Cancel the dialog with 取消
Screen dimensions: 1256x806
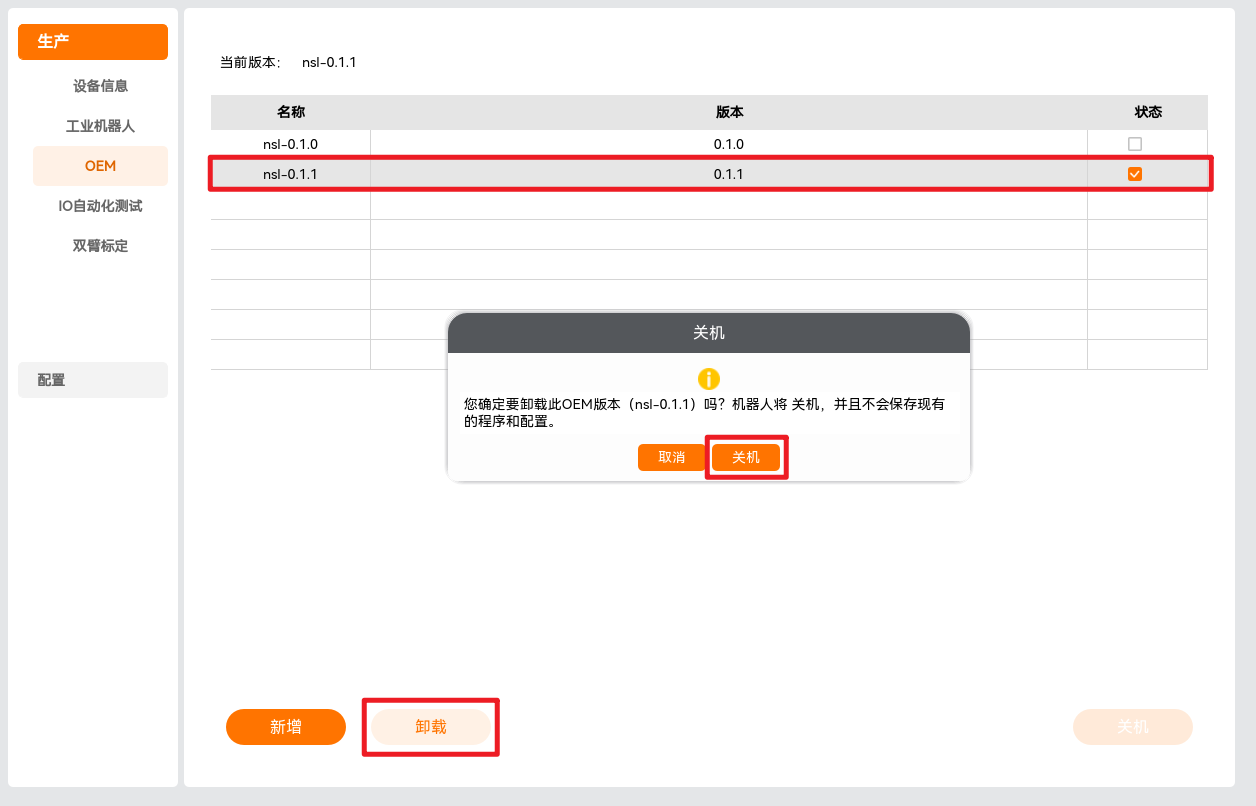click(x=672, y=457)
